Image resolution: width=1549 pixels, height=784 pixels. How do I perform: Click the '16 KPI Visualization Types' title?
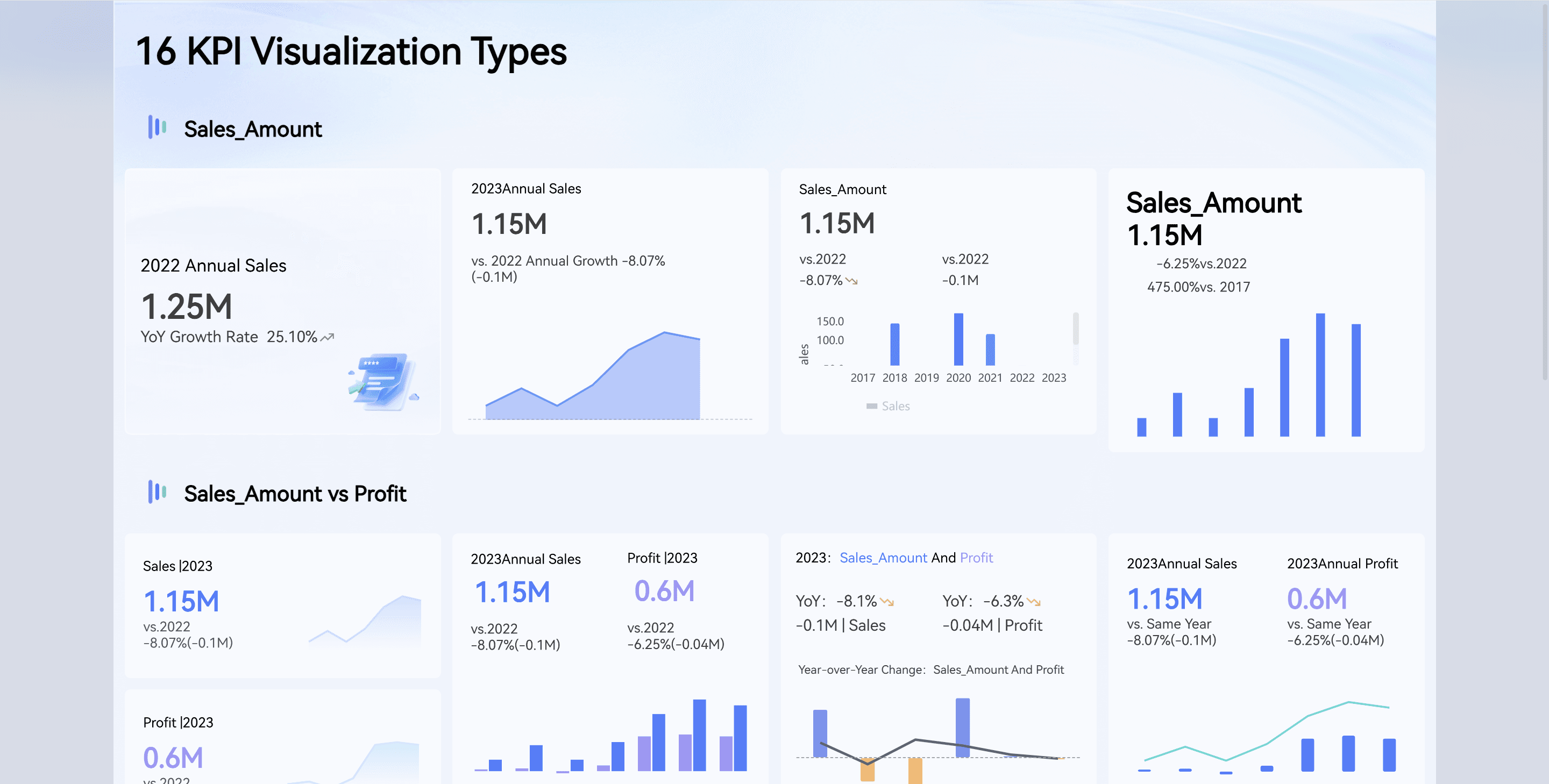tap(351, 51)
